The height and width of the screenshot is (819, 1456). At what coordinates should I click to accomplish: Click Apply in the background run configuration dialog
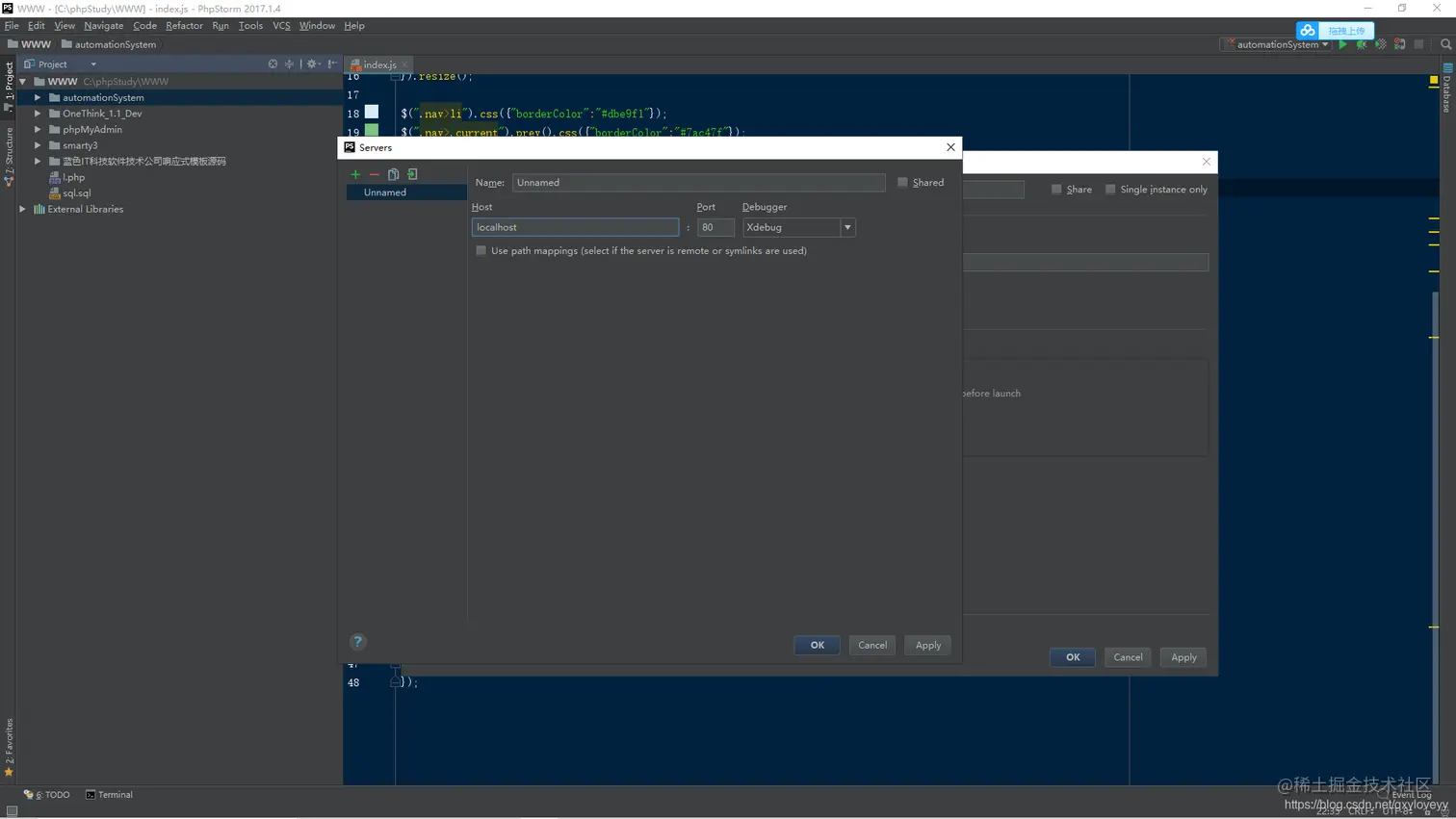click(x=1183, y=657)
